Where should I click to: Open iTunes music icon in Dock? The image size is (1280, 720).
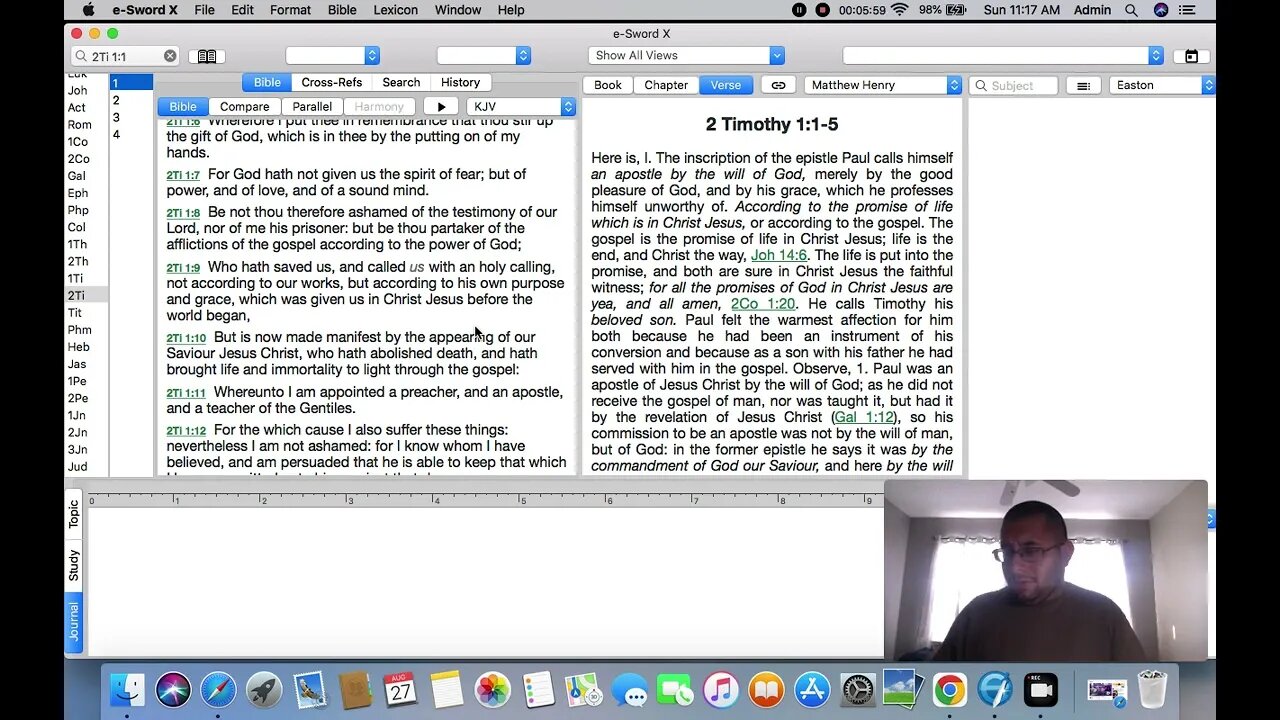721,690
